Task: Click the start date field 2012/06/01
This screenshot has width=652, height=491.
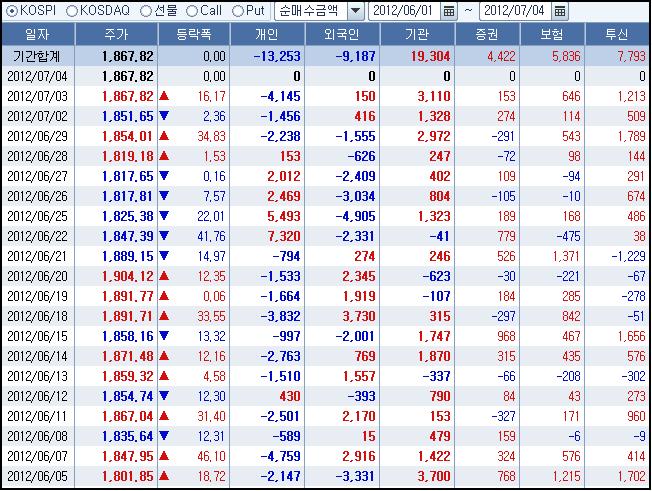Action: 404,11
